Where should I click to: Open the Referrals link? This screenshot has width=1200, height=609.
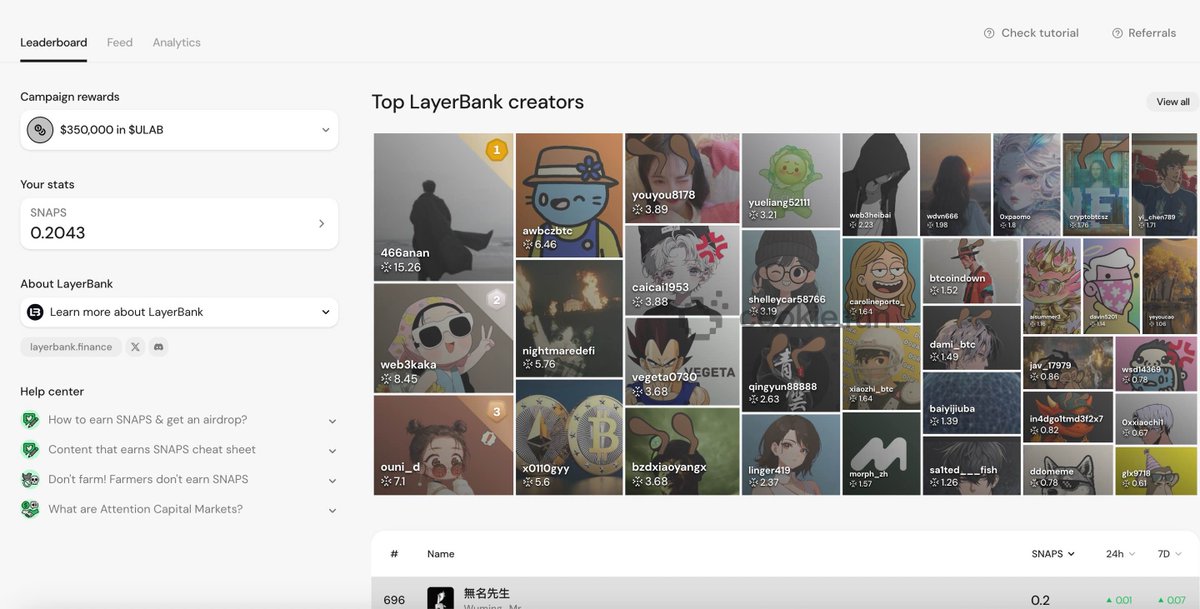pyautogui.click(x=1144, y=33)
